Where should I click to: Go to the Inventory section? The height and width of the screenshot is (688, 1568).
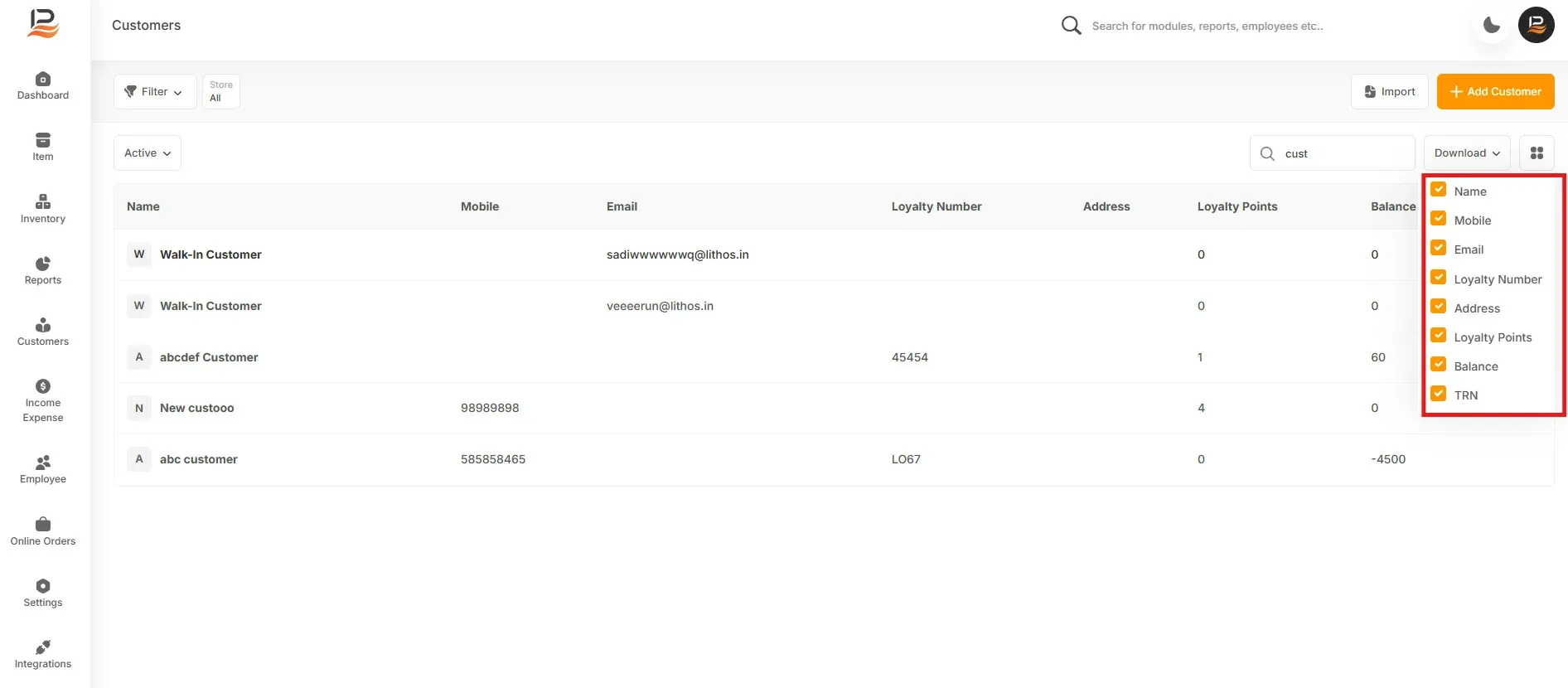[43, 209]
